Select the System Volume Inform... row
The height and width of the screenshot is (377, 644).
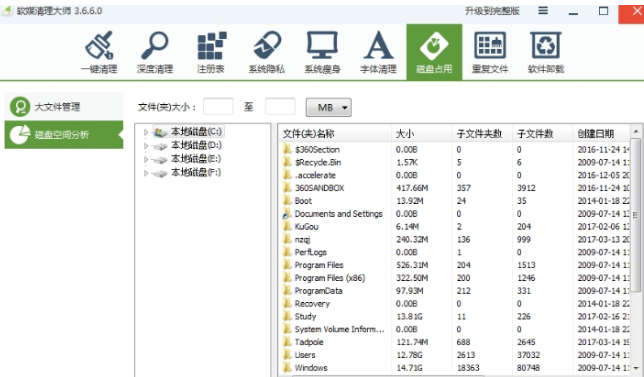(x=455, y=329)
